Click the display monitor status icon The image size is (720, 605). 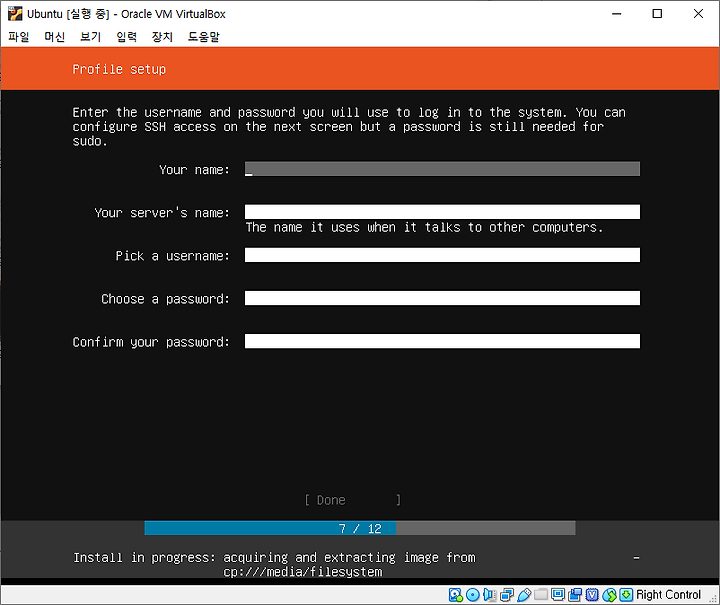(x=558, y=595)
